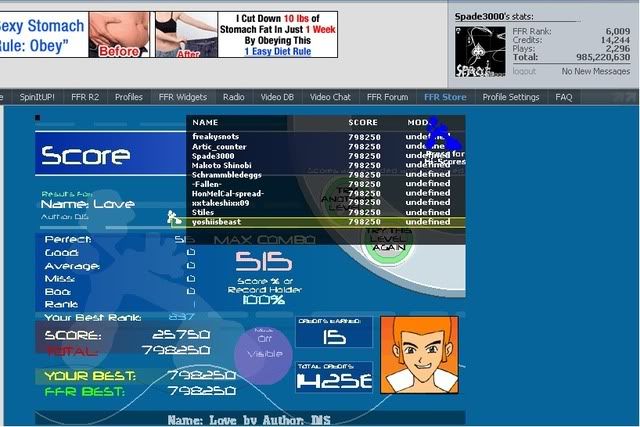
Task: Go to the FFR R2 tab
Action: pyautogui.click(x=88, y=97)
